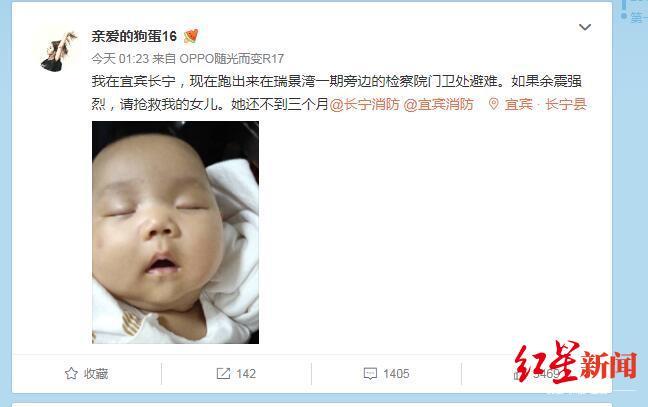Click the repost share icon
The width and height of the screenshot is (648, 407).
[223, 374]
